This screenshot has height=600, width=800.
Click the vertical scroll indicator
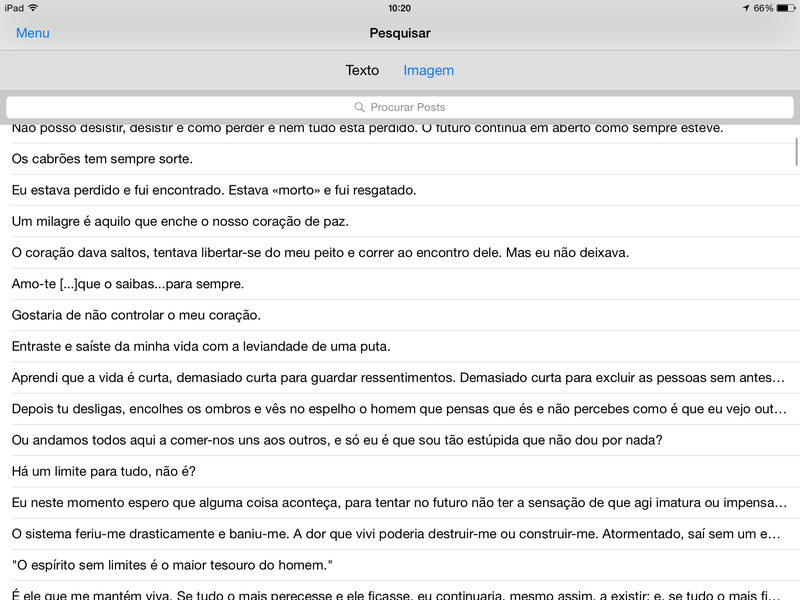796,152
